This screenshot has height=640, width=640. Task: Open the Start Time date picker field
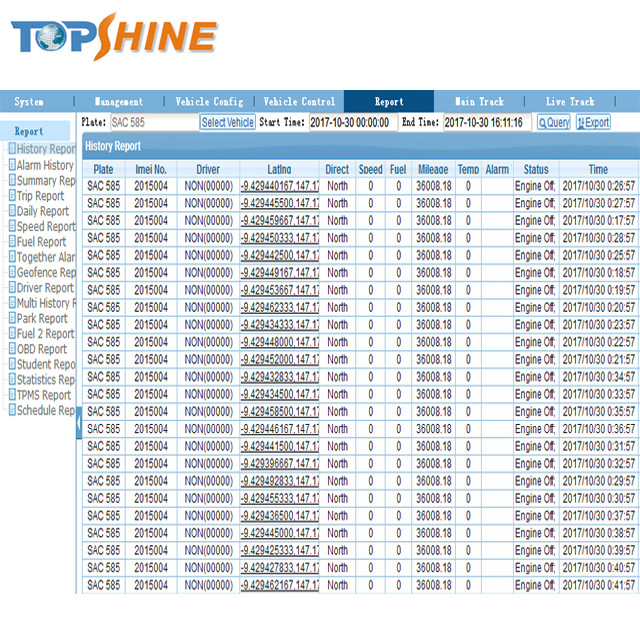pos(353,122)
